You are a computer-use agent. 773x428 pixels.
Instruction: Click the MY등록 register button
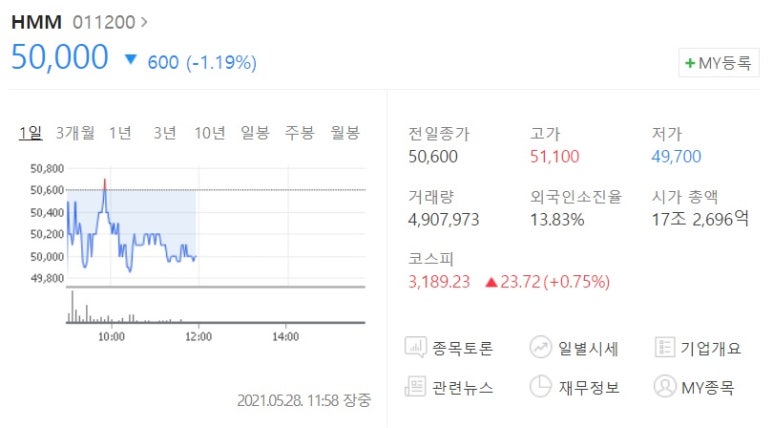[x=719, y=63]
